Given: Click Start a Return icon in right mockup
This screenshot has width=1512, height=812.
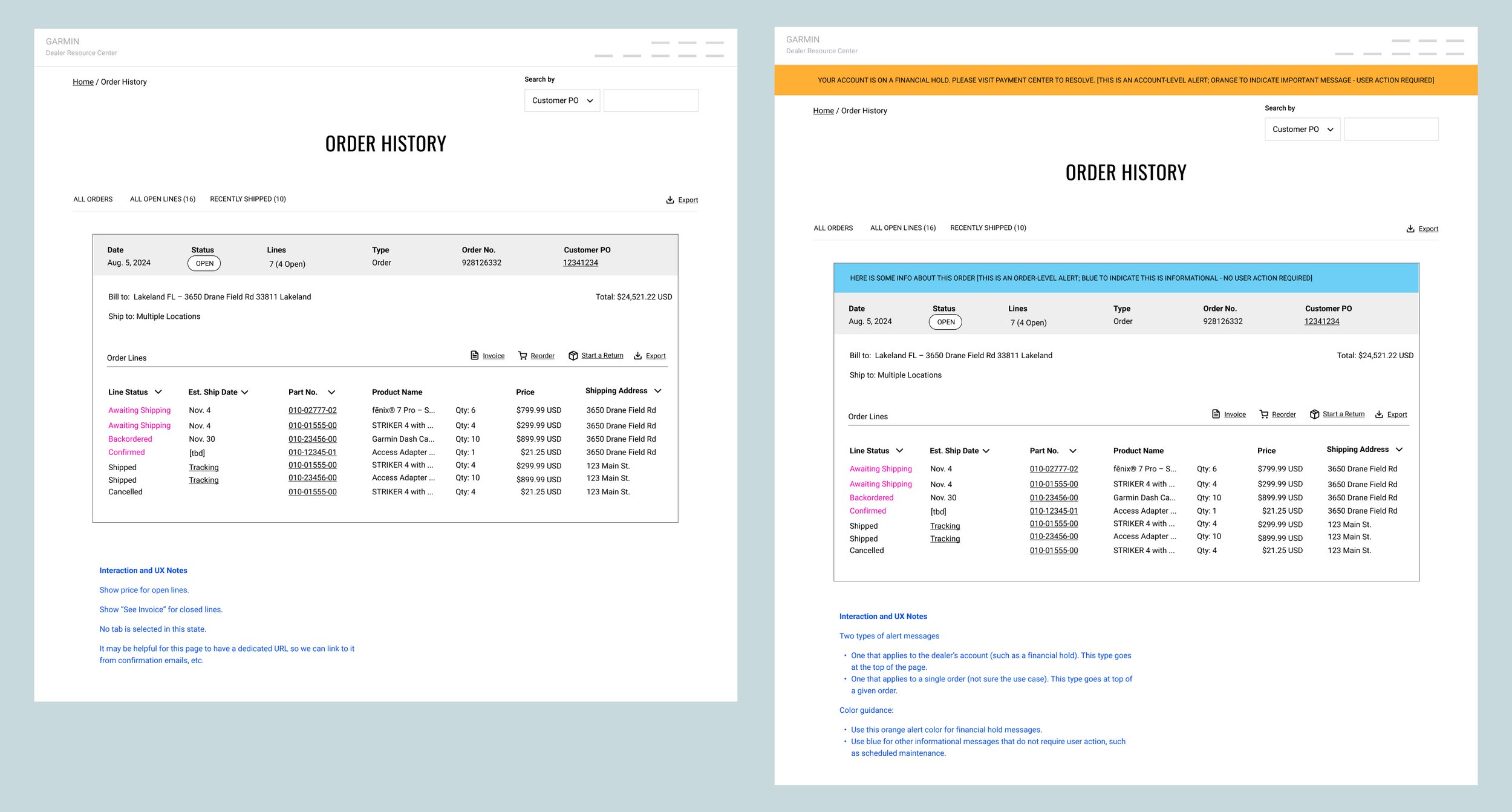Looking at the screenshot, I should click(1314, 414).
